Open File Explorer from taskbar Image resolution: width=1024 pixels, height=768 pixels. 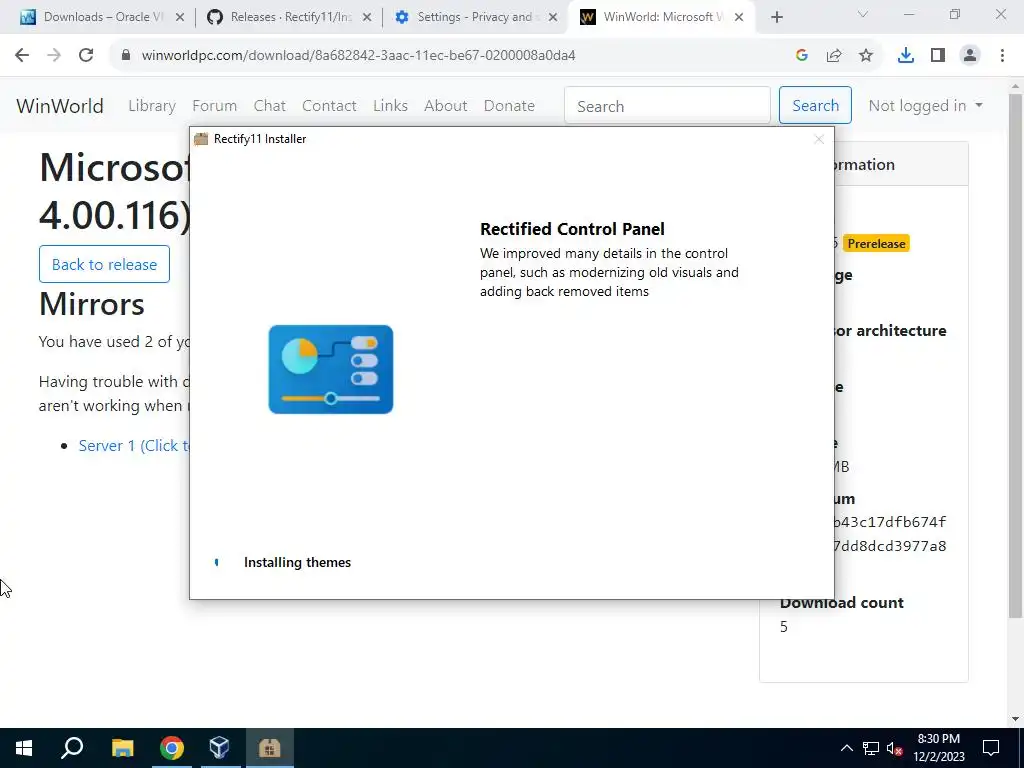[x=122, y=748]
